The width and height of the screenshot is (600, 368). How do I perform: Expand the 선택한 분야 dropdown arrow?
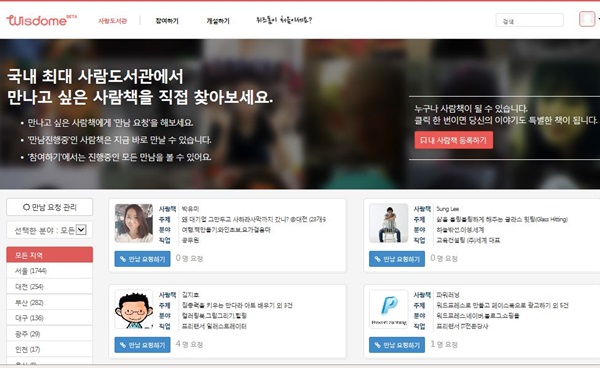[x=81, y=230]
